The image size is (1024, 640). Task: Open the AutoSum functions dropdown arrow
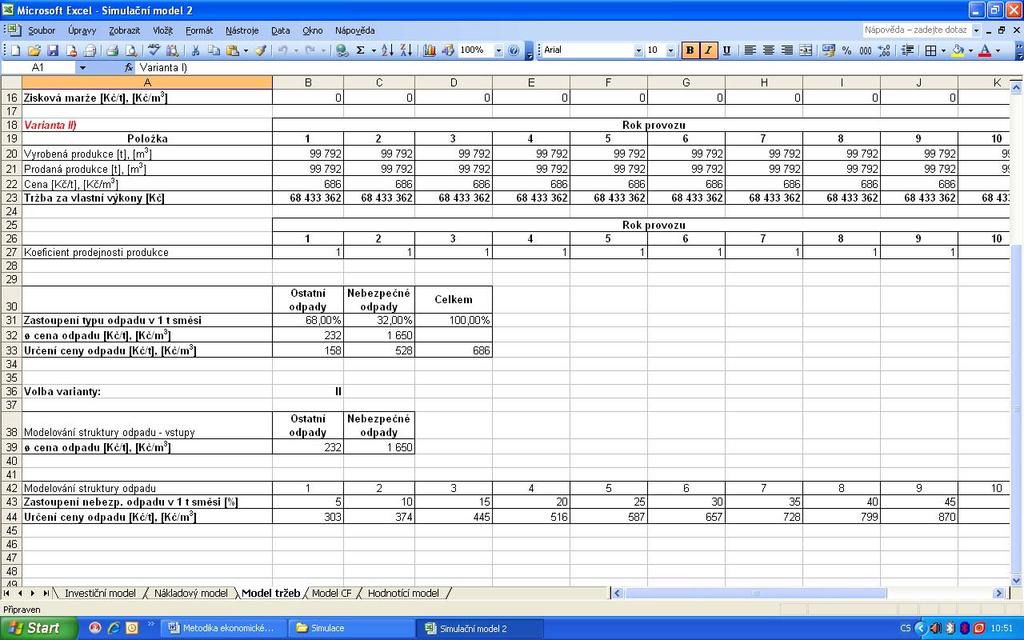tap(374, 50)
